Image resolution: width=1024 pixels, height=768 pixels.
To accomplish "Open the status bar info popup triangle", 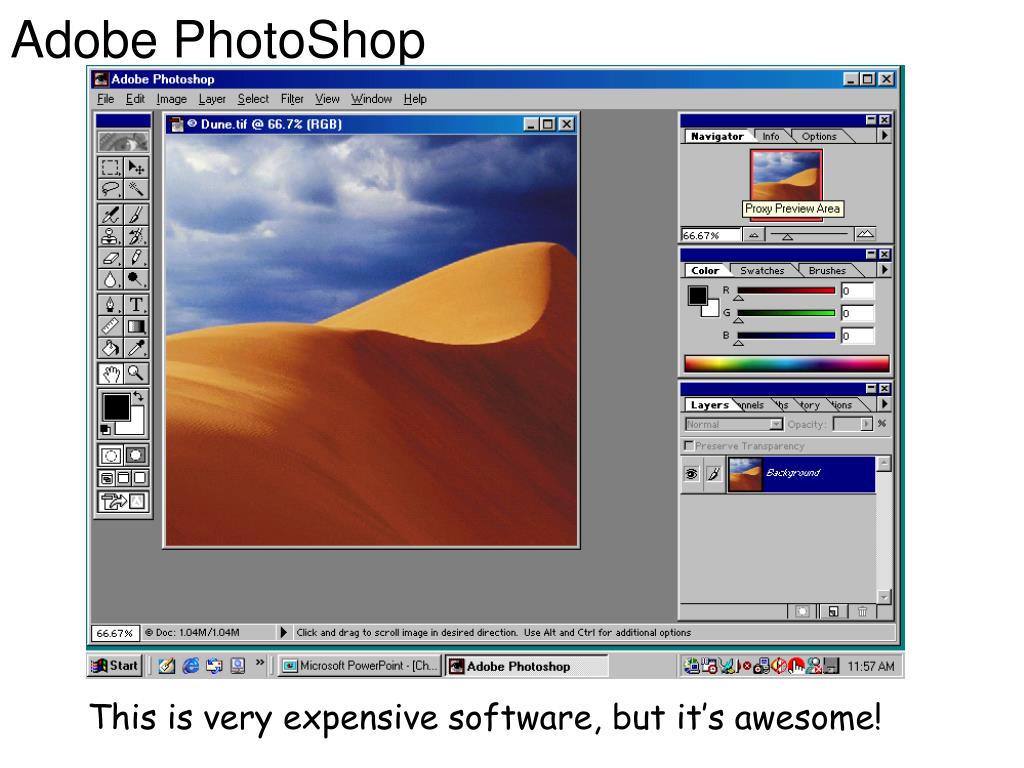I will tap(283, 632).
